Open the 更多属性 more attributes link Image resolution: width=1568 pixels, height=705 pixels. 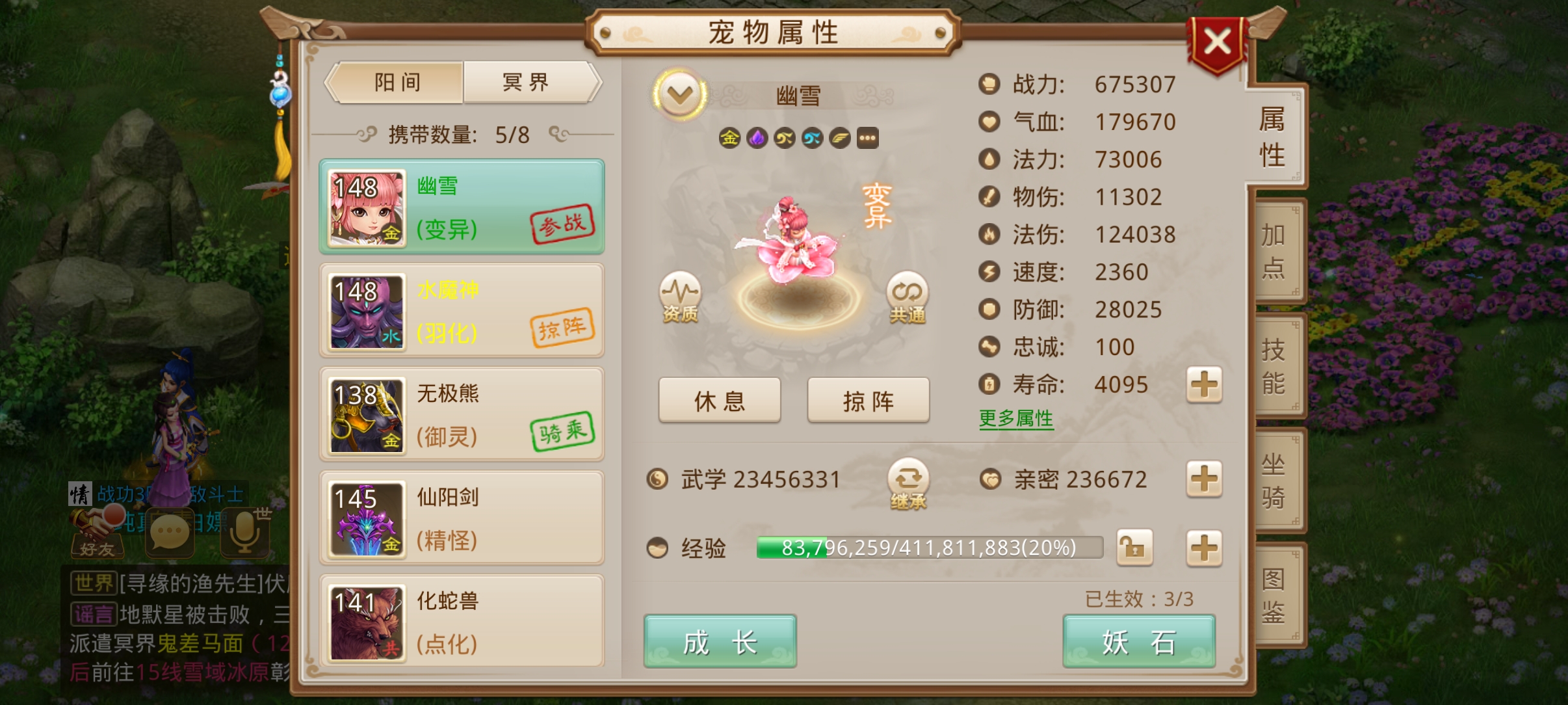pos(1016,418)
